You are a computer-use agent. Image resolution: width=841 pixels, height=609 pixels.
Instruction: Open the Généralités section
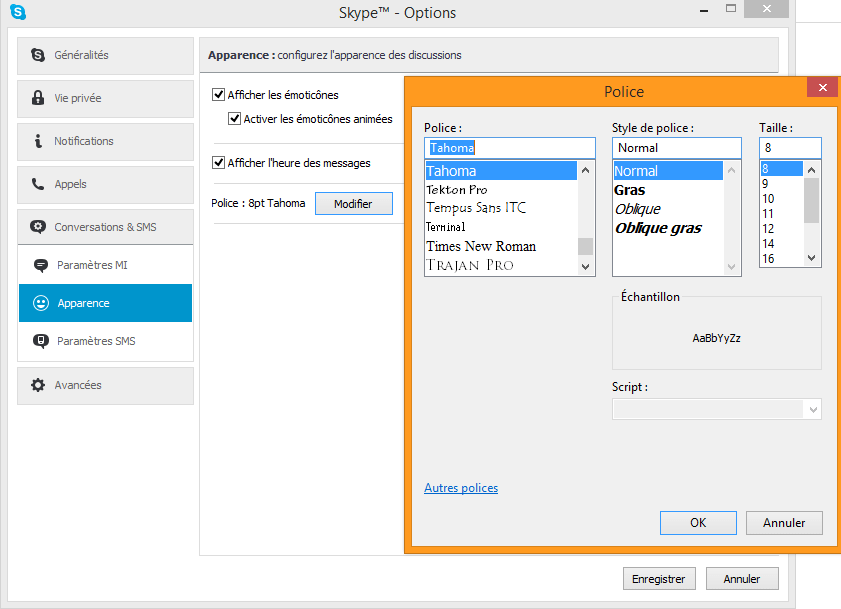(105, 55)
